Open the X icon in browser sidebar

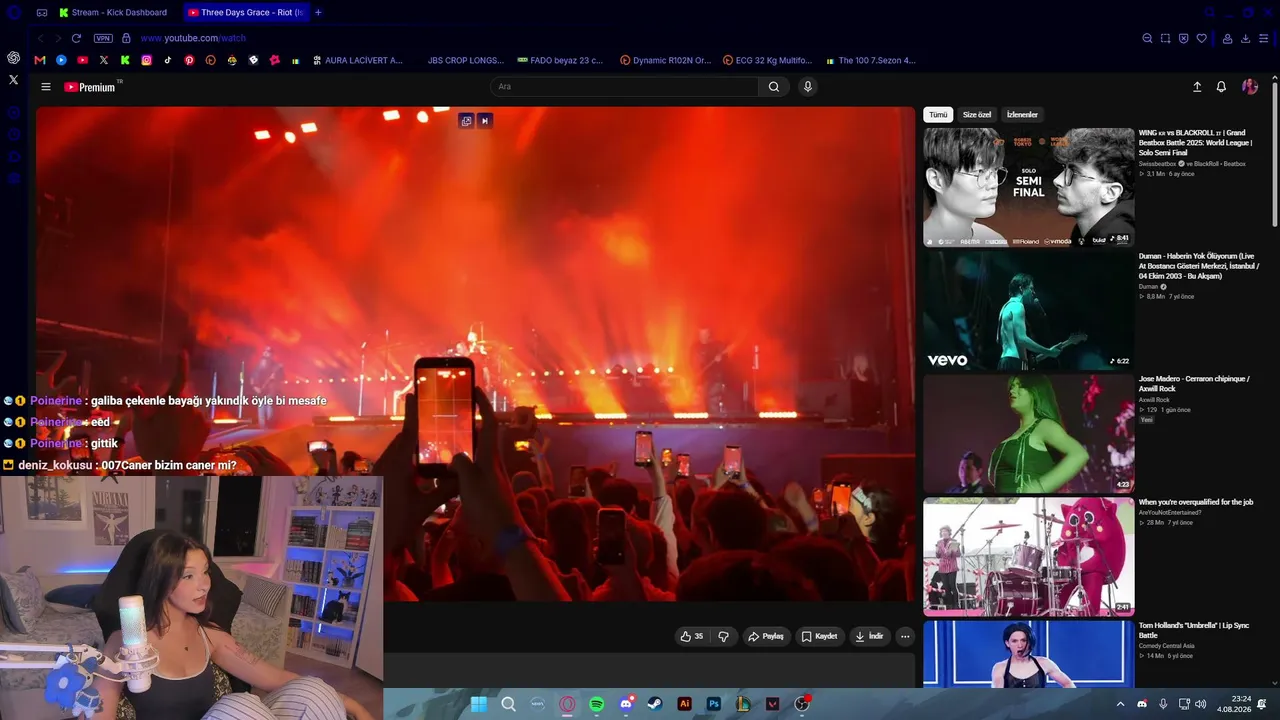(13, 79)
